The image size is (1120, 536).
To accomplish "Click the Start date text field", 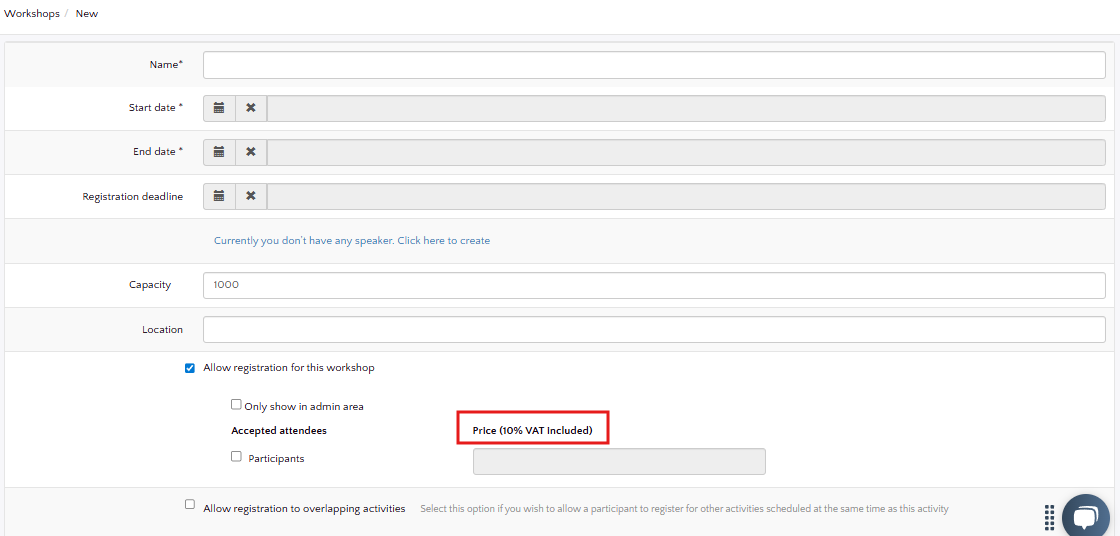I will [686, 108].
